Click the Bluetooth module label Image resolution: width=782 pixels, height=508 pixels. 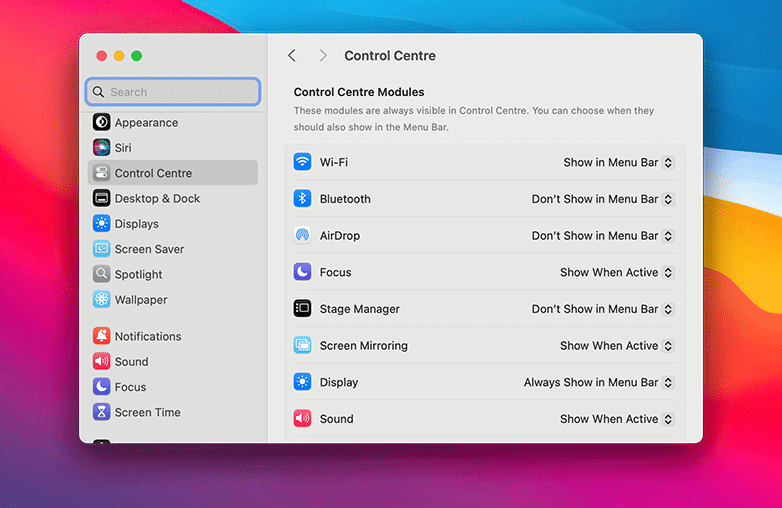pos(345,199)
